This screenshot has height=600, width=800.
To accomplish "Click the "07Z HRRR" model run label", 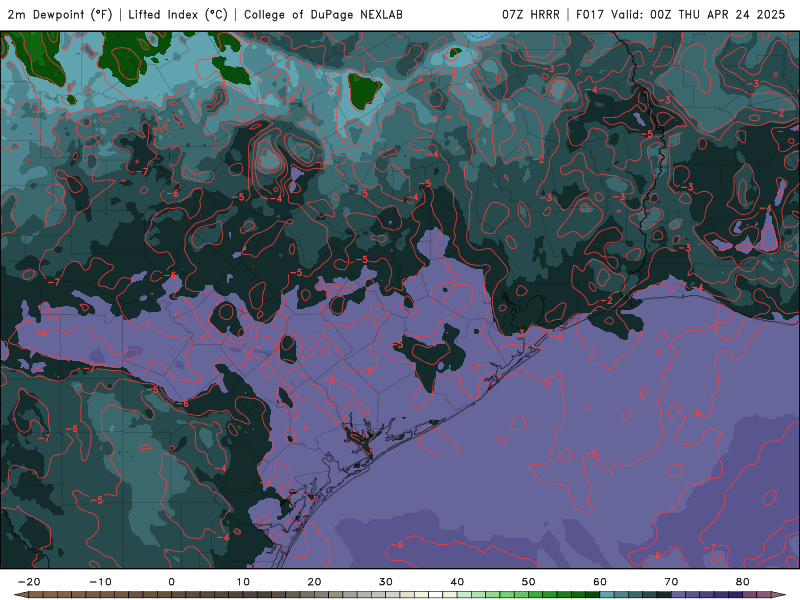I will [x=531, y=15].
